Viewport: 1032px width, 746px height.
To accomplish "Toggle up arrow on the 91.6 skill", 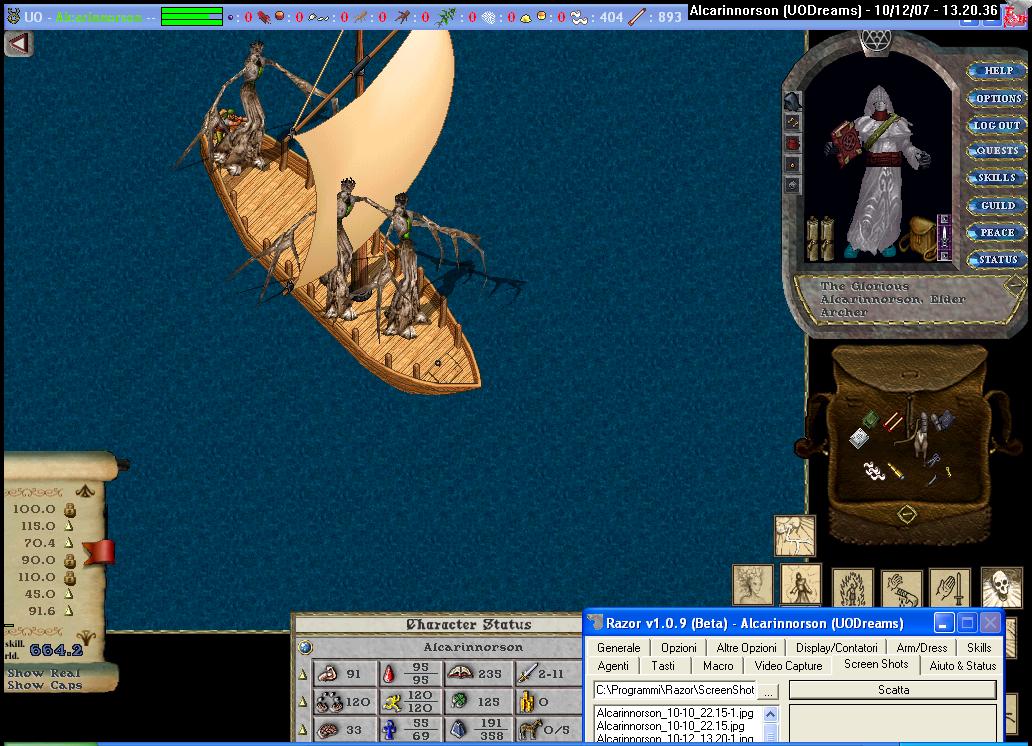I will 68,611.
